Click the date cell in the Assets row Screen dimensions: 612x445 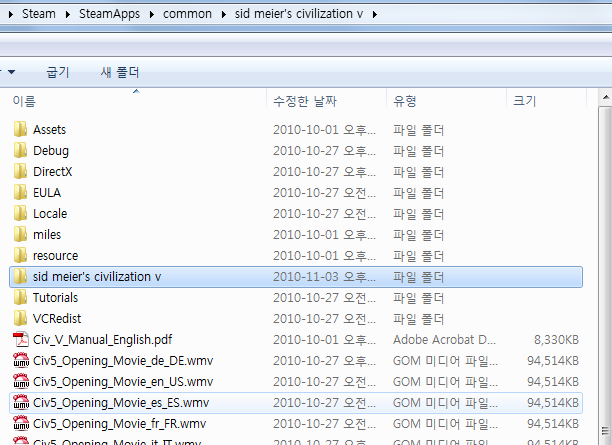[x=324, y=130]
